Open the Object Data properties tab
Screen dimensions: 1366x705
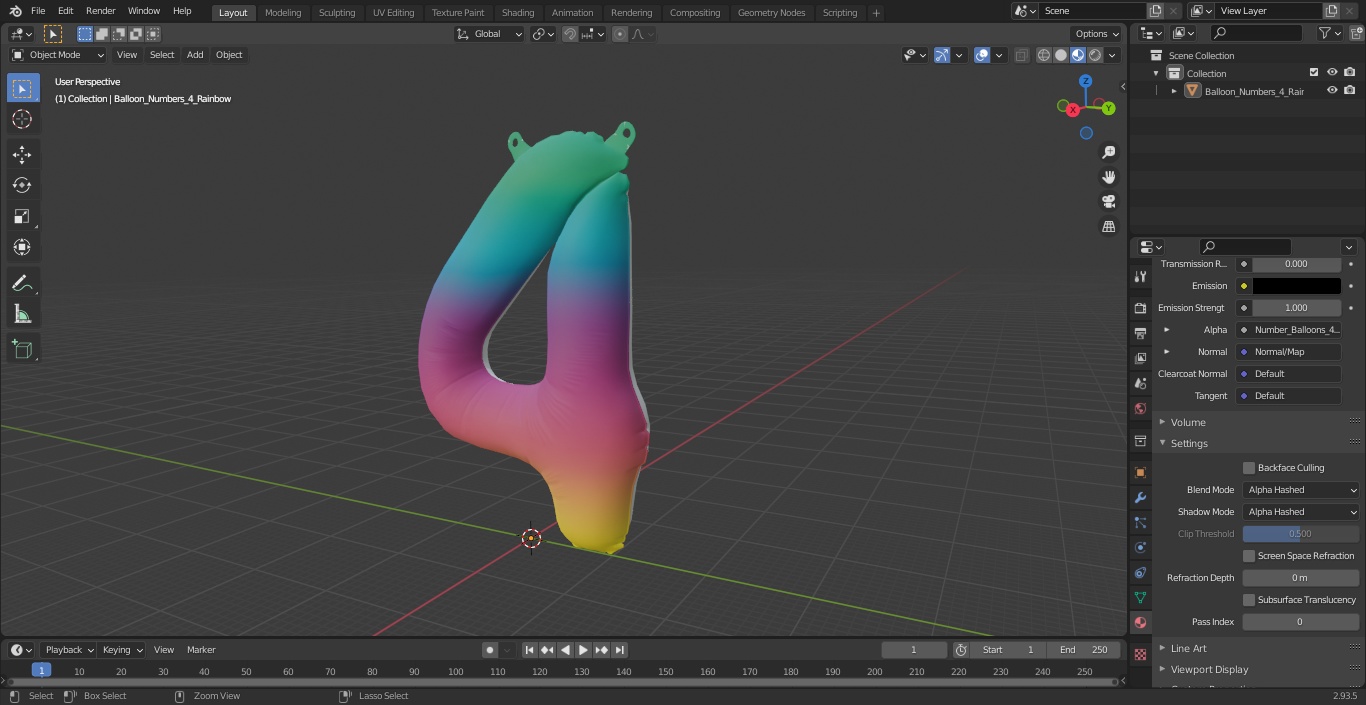coord(1140,597)
